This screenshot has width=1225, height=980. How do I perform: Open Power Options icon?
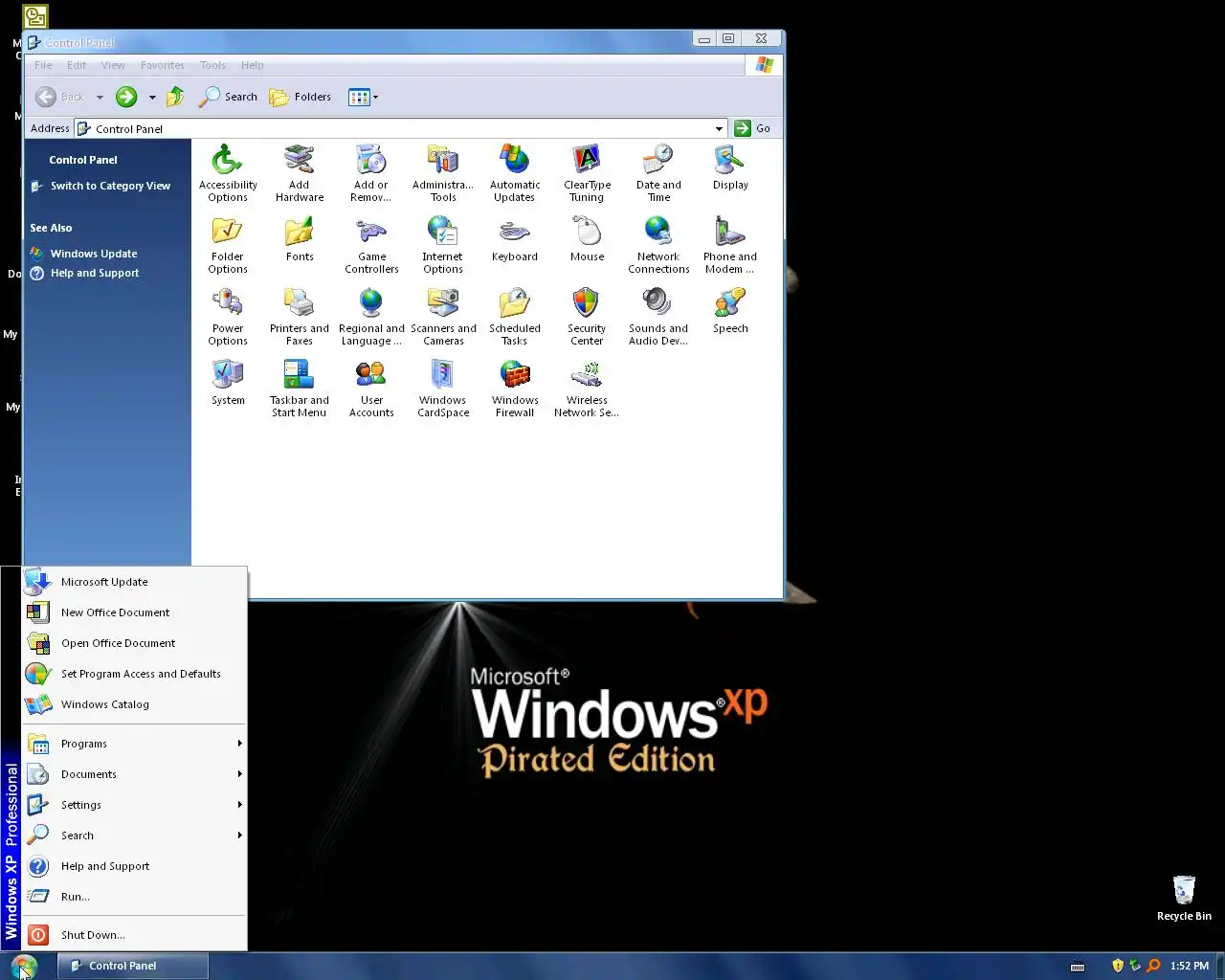point(228,317)
